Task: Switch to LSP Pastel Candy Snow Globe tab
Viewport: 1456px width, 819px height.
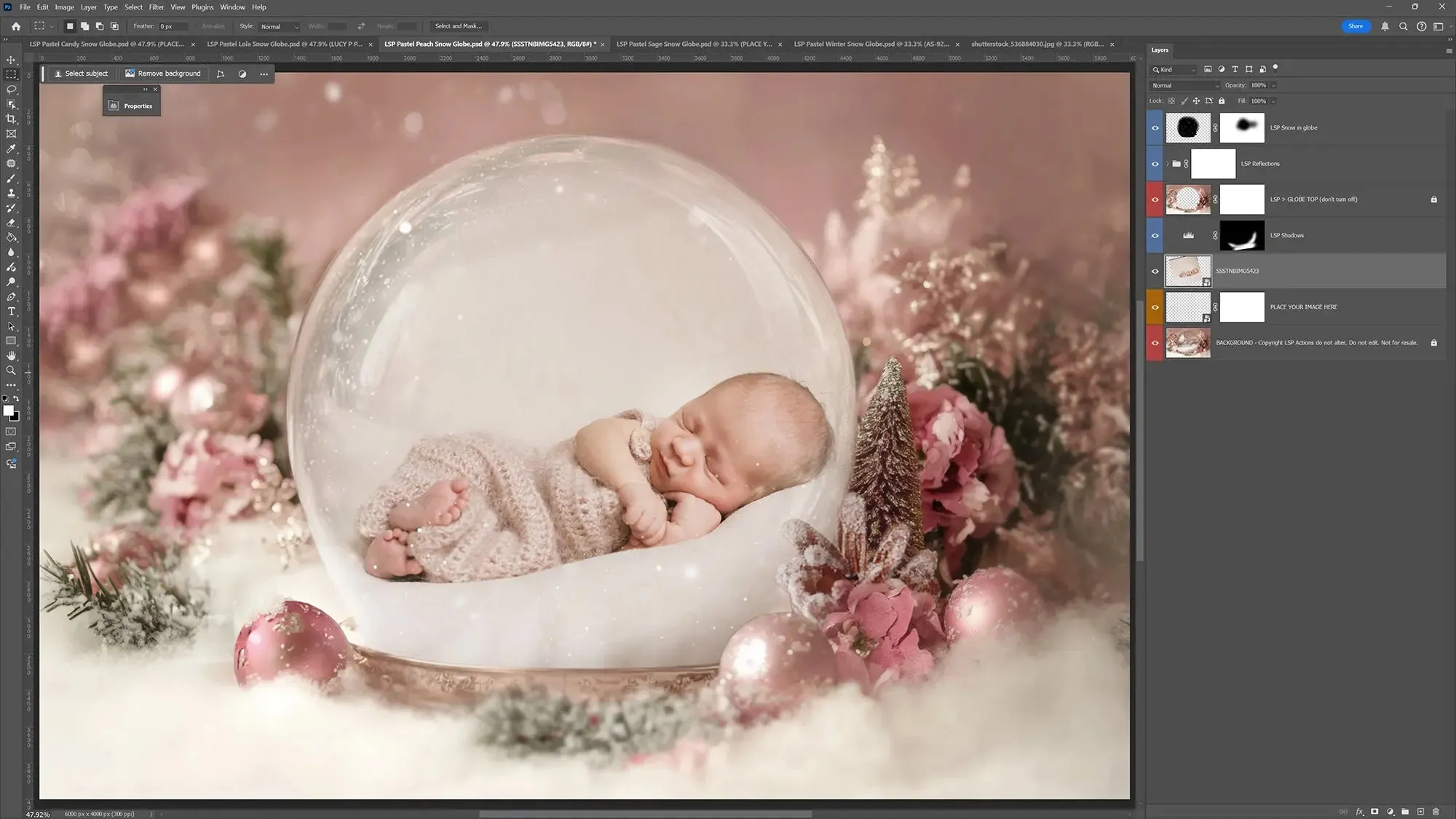Action: pyautogui.click(x=106, y=44)
